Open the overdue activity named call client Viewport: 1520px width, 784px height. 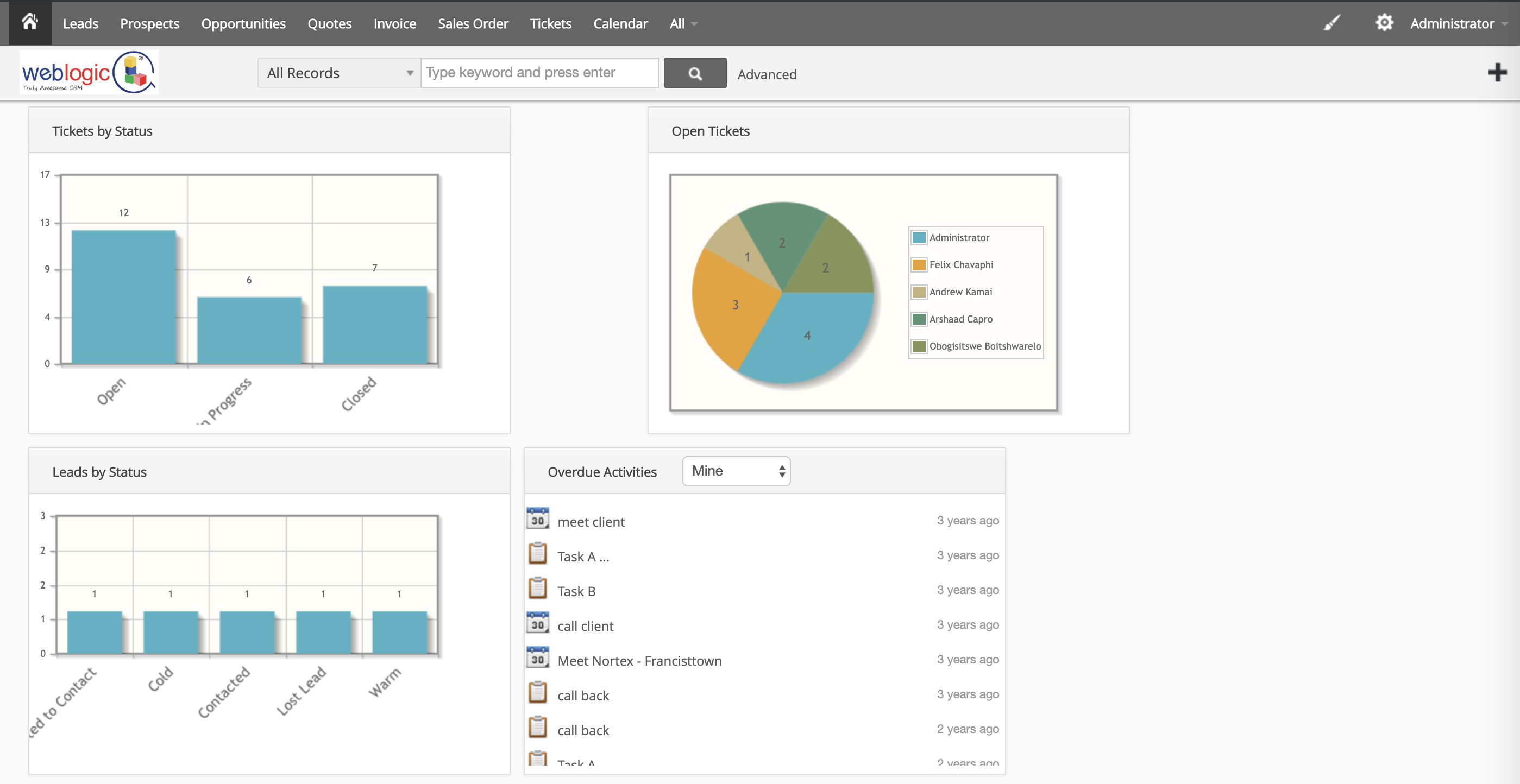pos(585,625)
